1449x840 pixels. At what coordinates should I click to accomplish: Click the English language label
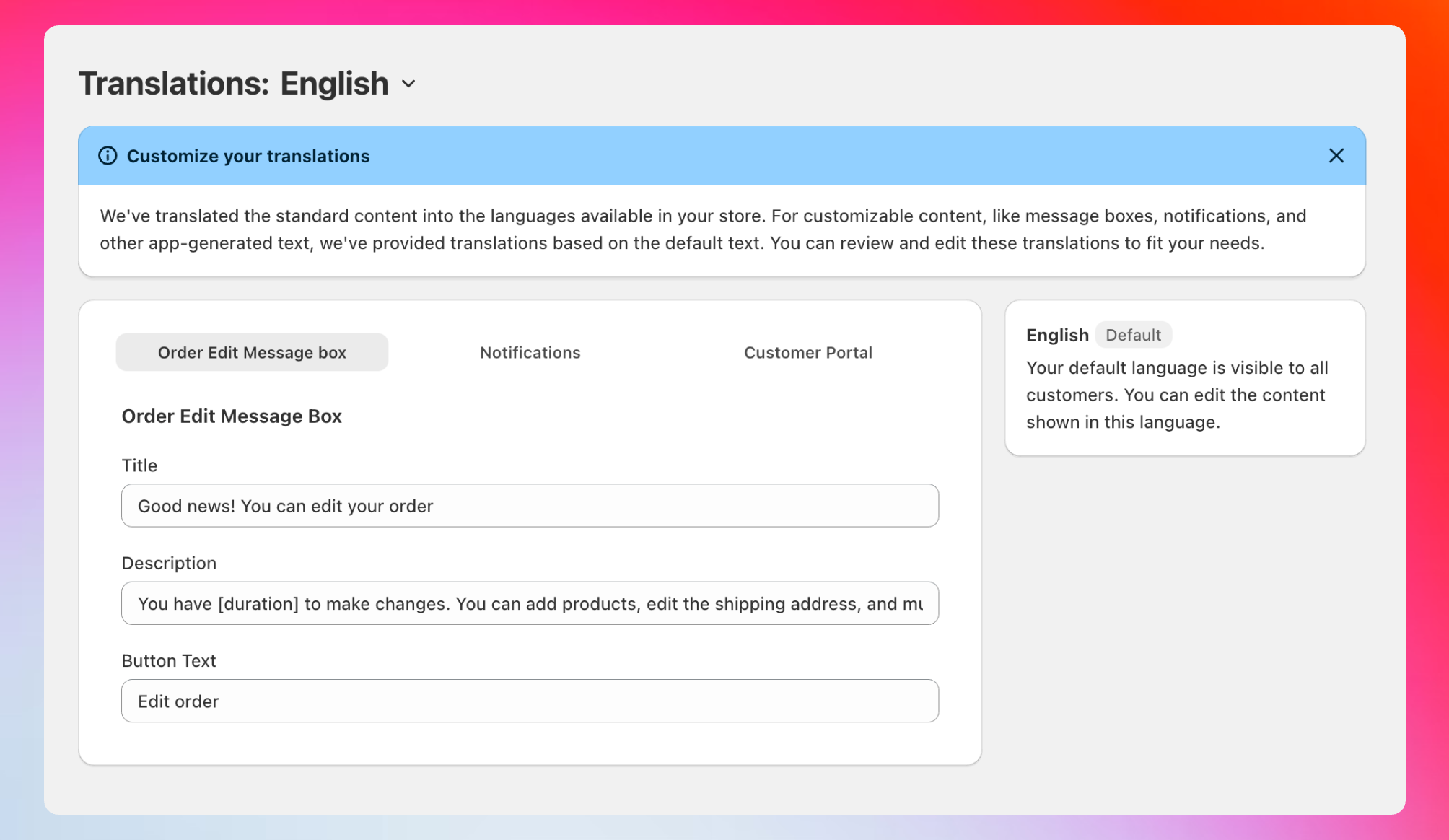pyautogui.click(x=1057, y=335)
